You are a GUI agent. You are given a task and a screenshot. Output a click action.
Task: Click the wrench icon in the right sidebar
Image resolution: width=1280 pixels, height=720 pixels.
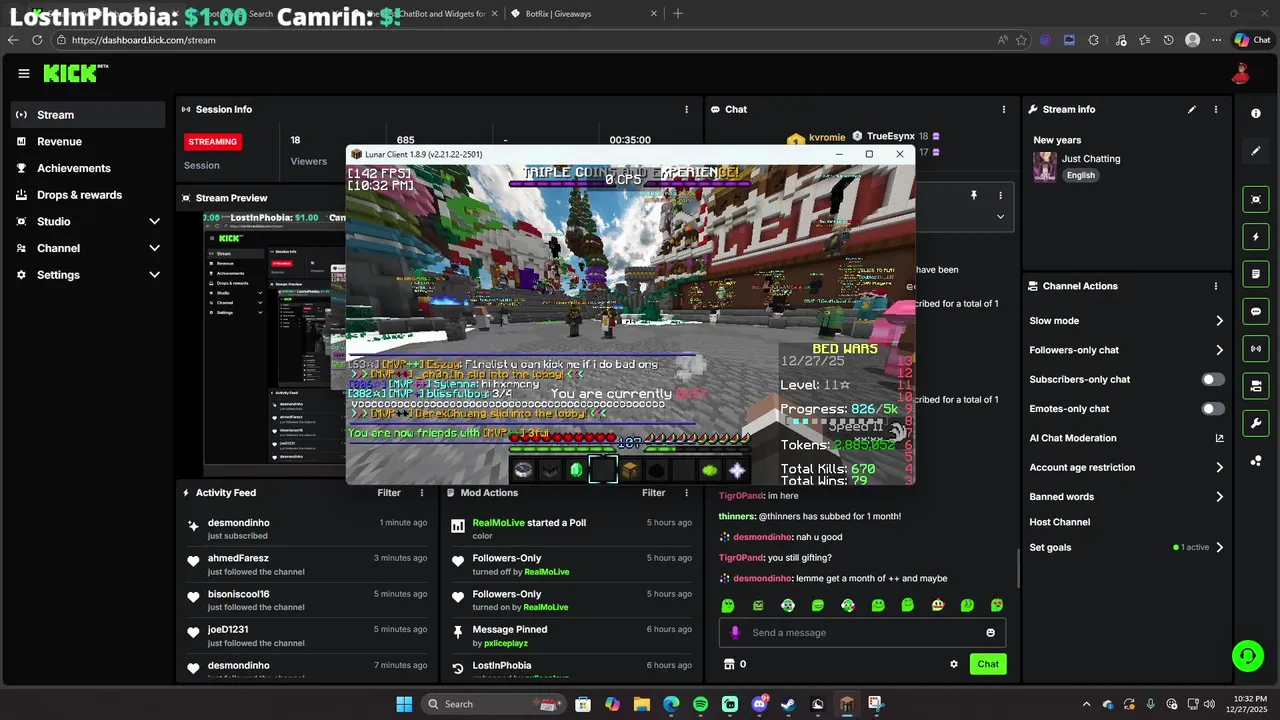(x=1256, y=423)
